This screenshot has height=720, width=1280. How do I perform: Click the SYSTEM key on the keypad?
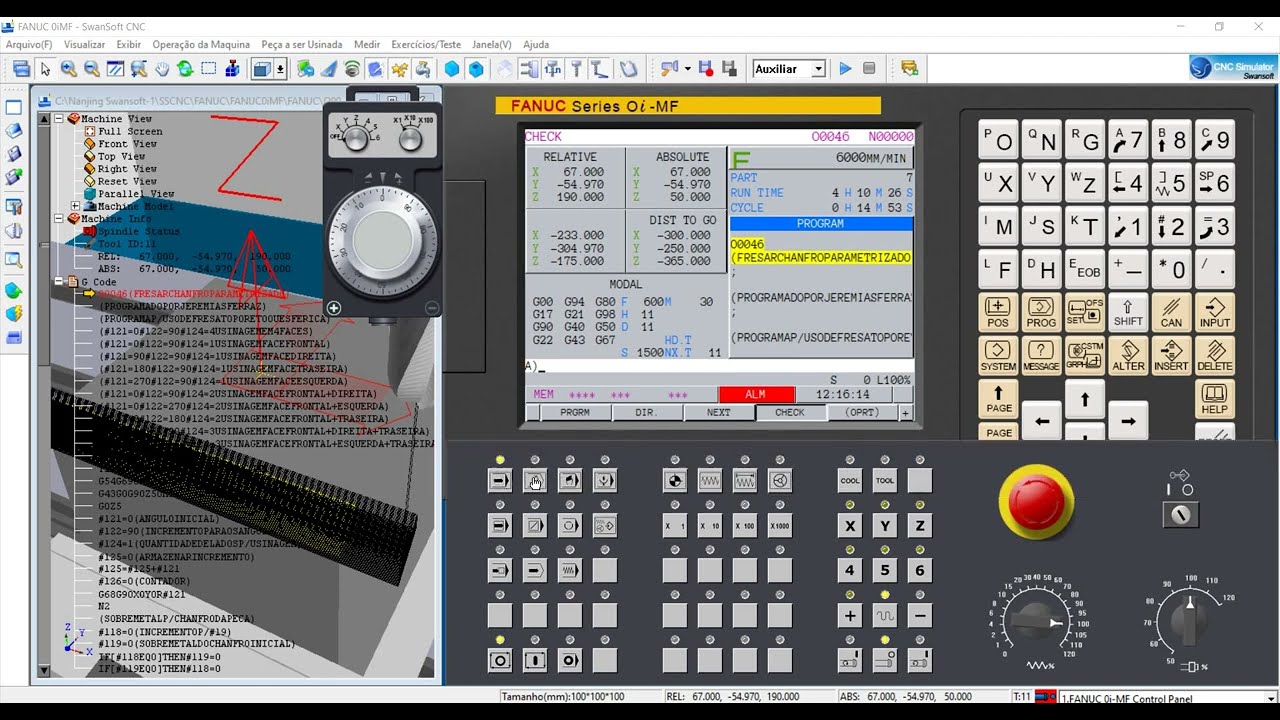pyautogui.click(x=998, y=356)
